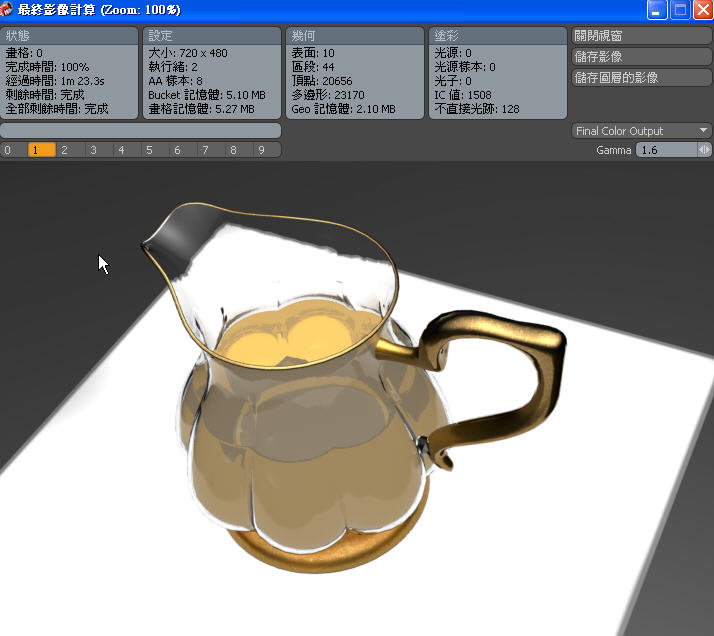Click the text '頂點: 20656'
Viewport: 714px width, 636px height.
[321, 81]
